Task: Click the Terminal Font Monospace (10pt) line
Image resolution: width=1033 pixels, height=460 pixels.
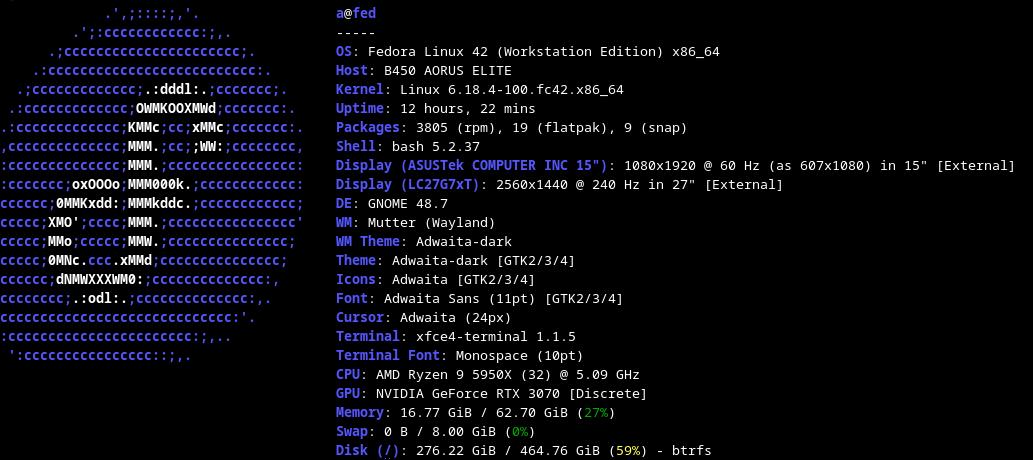Action: point(460,356)
